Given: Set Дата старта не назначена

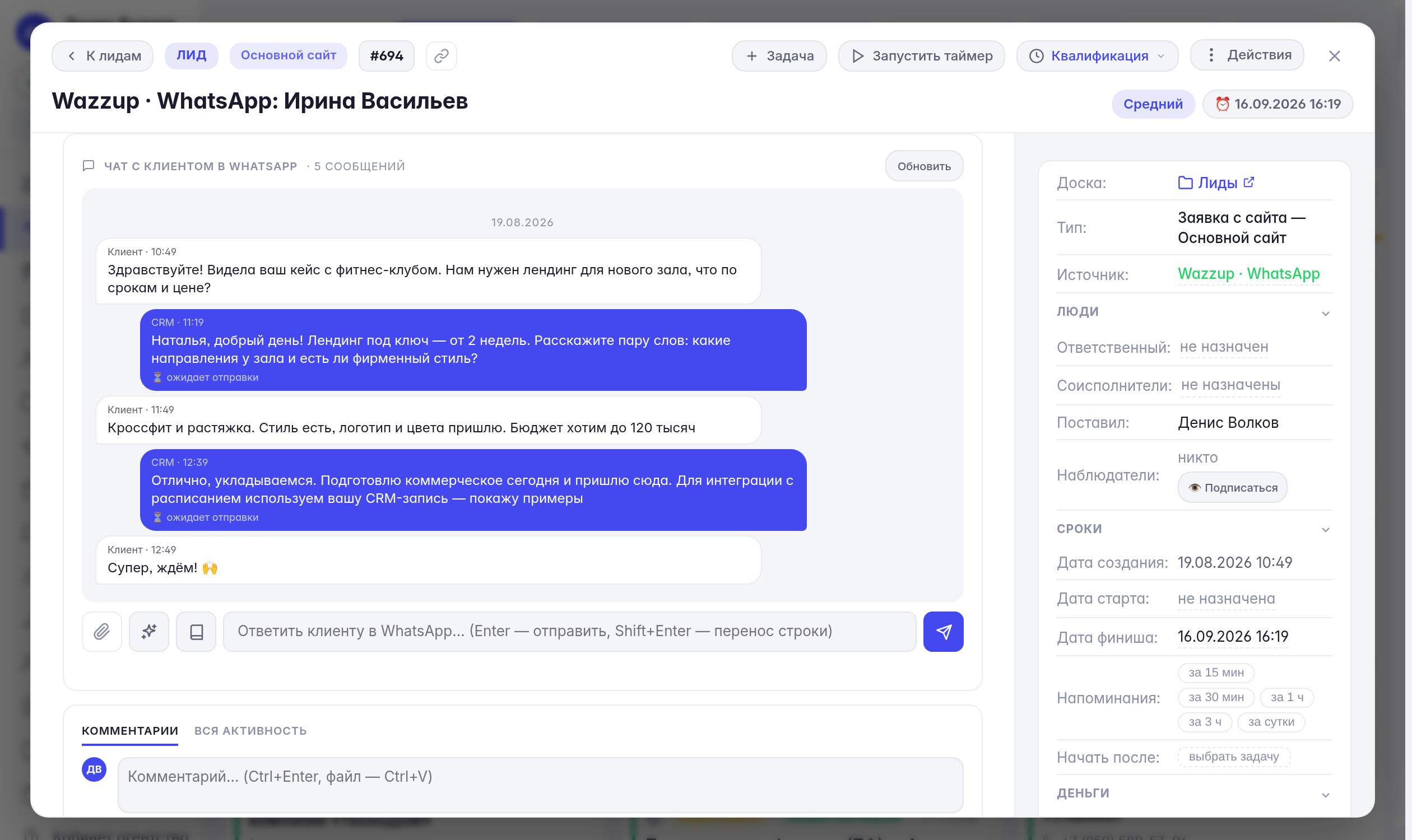Looking at the screenshot, I should click(x=1226, y=598).
